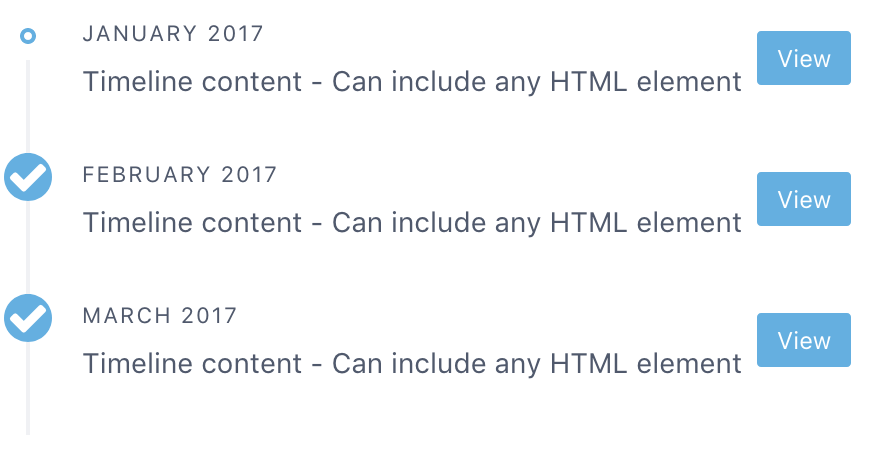Click the timeline content text under March 2017

(412, 364)
